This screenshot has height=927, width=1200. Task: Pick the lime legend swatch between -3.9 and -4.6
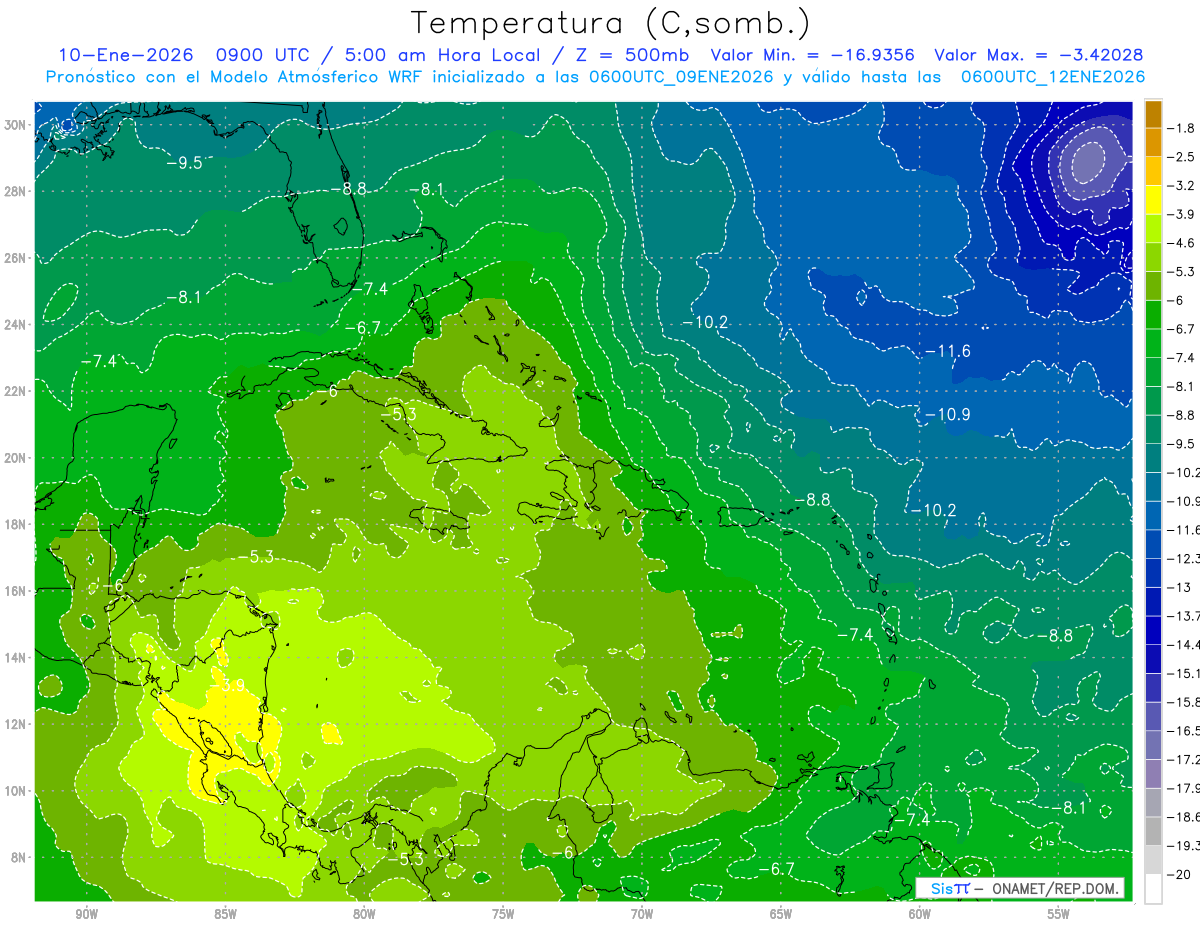[1153, 228]
